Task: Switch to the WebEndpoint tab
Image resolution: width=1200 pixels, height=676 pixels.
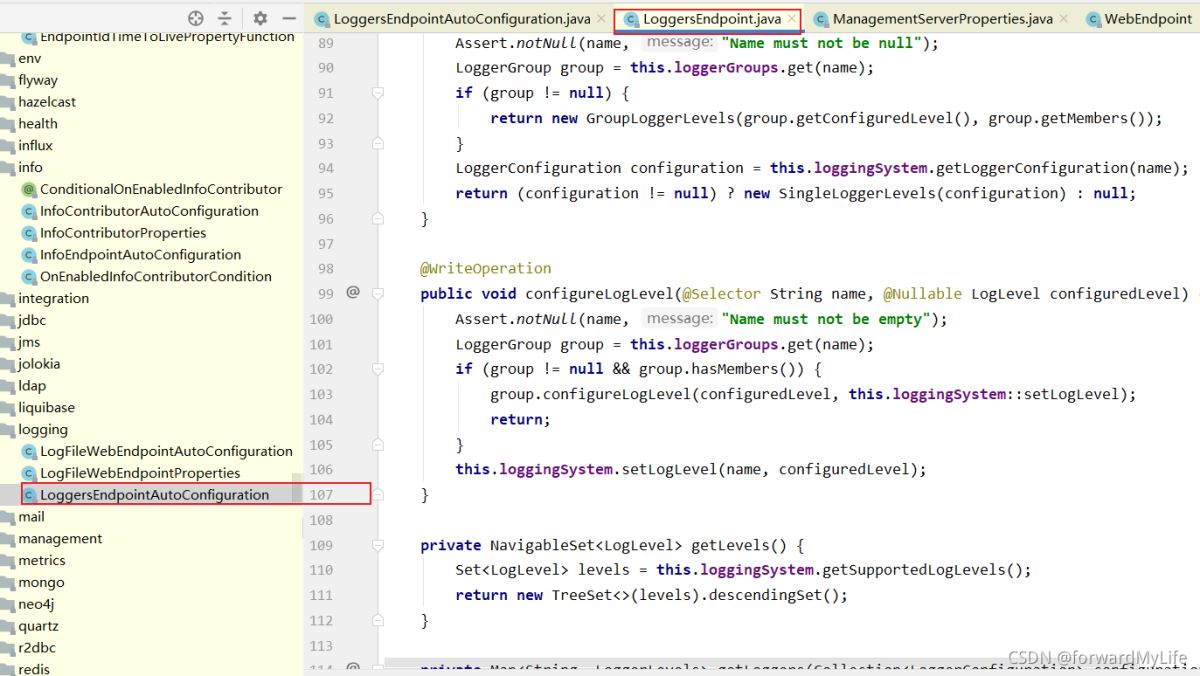Action: 1141,19
